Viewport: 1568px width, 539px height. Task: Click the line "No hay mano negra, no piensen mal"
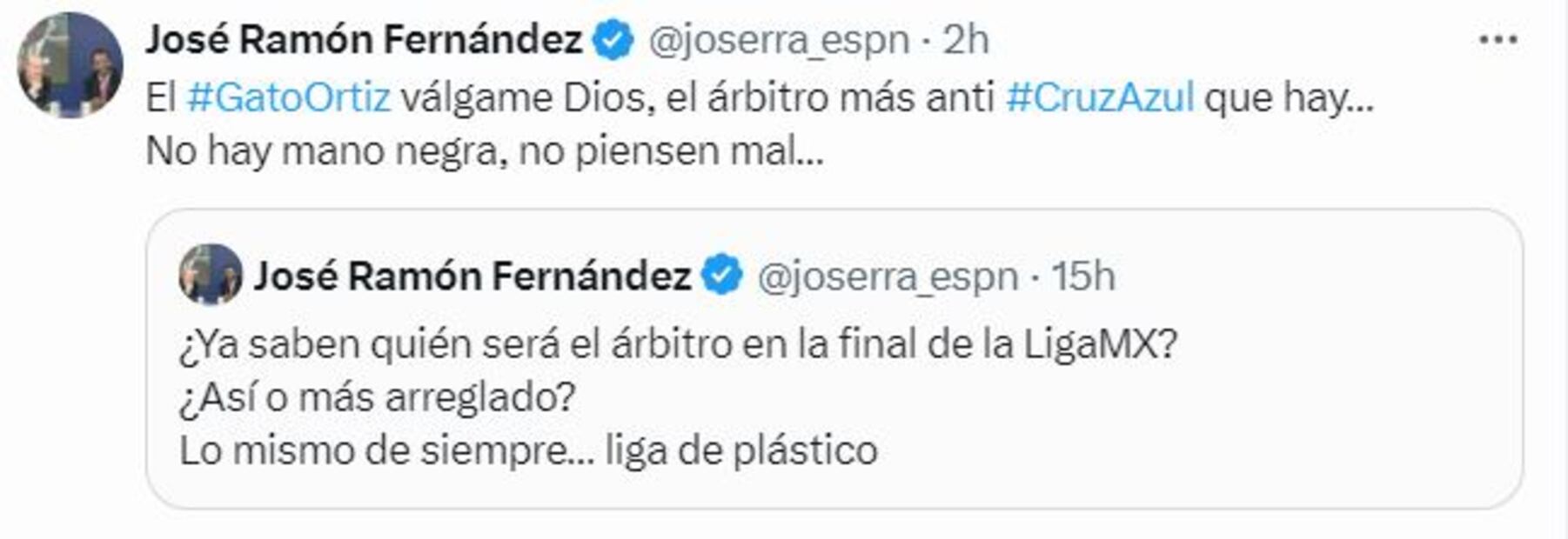[484, 151]
